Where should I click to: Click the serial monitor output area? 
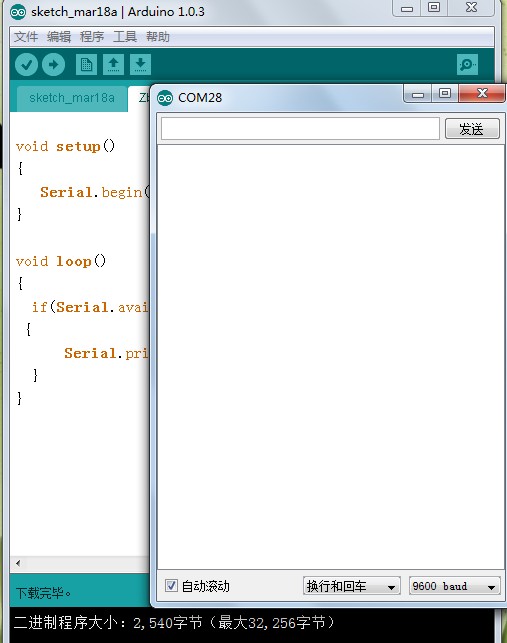pyautogui.click(x=331, y=357)
